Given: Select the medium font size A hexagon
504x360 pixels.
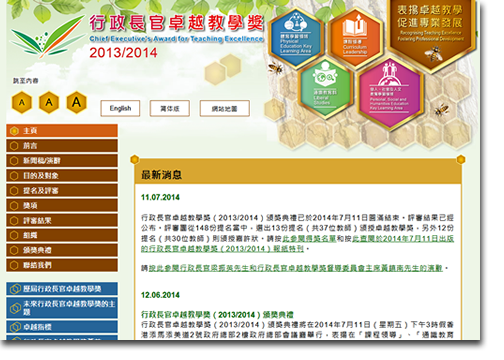Looking at the screenshot, I should click(x=49, y=102).
